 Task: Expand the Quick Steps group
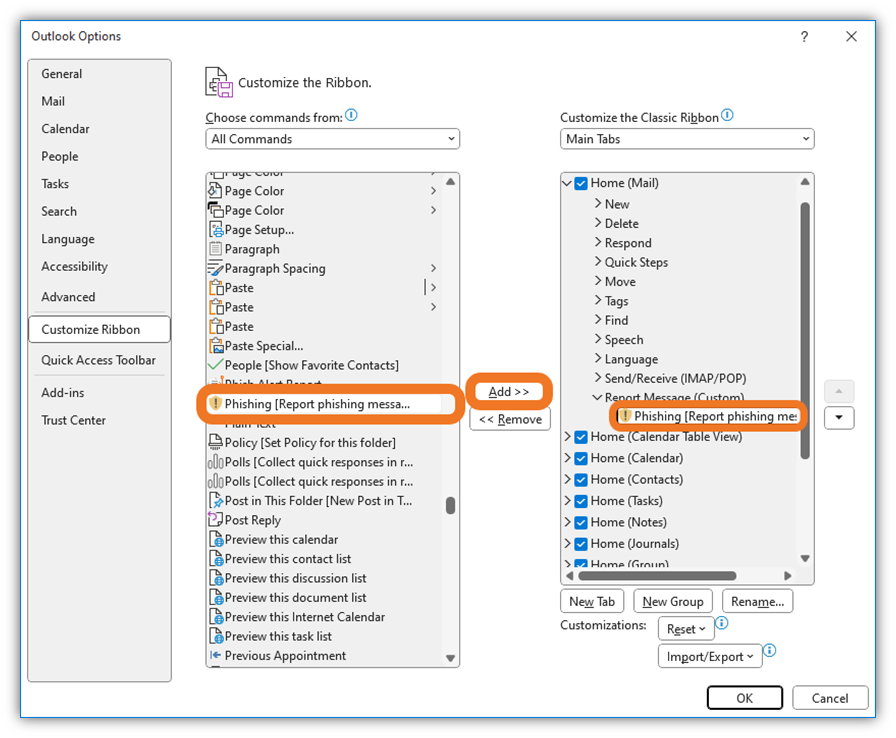coord(598,262)
